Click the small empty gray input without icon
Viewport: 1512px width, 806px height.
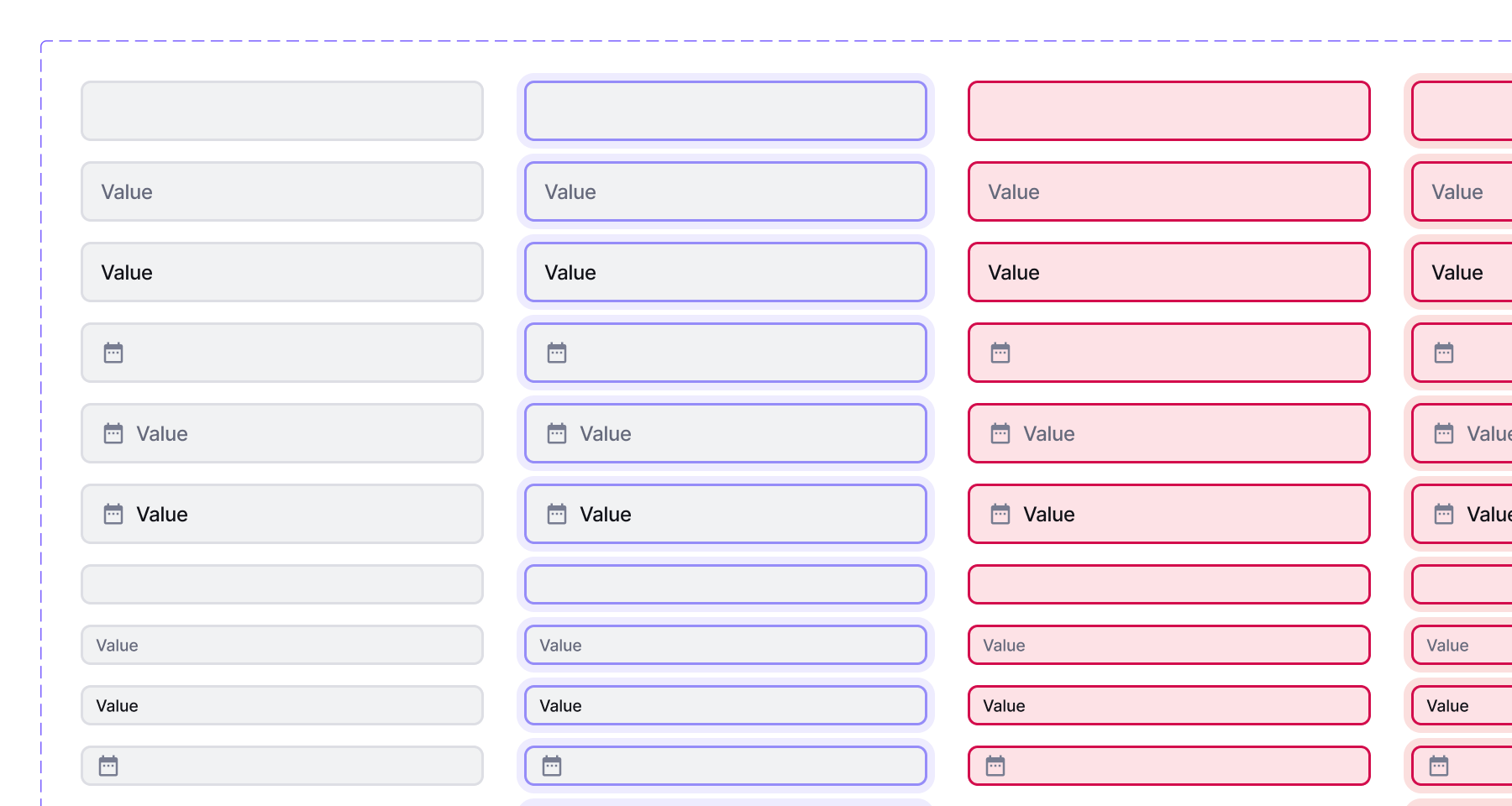click(282, 584)
